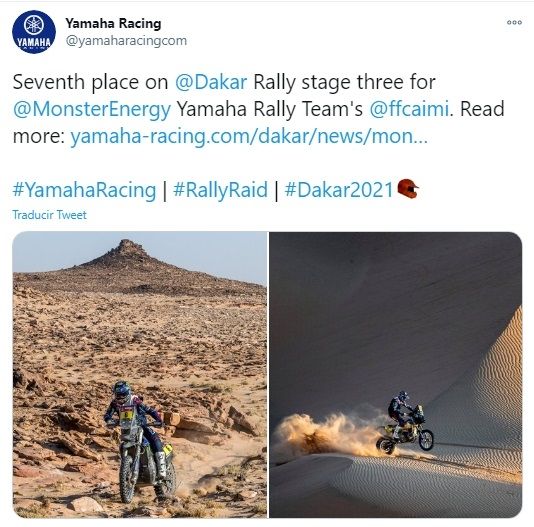Open the #RallyRaid hashtag

point(220,189)
